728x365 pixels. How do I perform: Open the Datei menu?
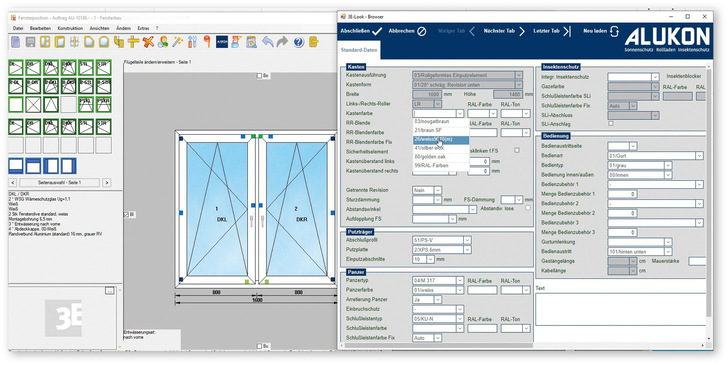pyautogui.click(x=18, y=28)
